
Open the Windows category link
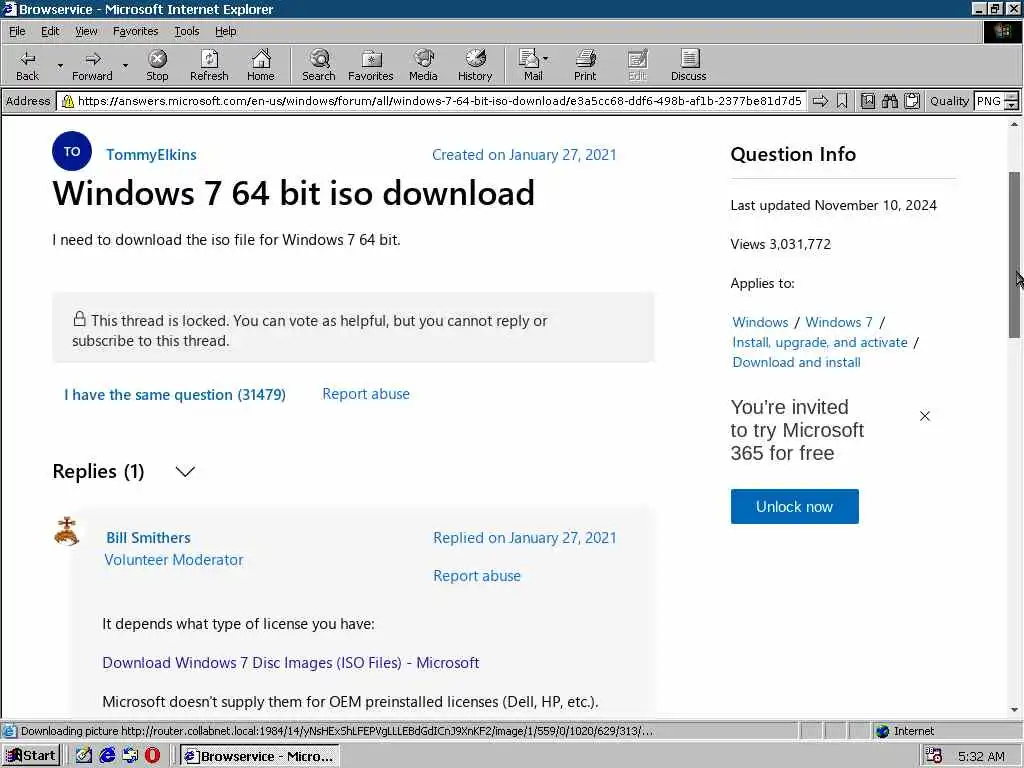point(760,322)
